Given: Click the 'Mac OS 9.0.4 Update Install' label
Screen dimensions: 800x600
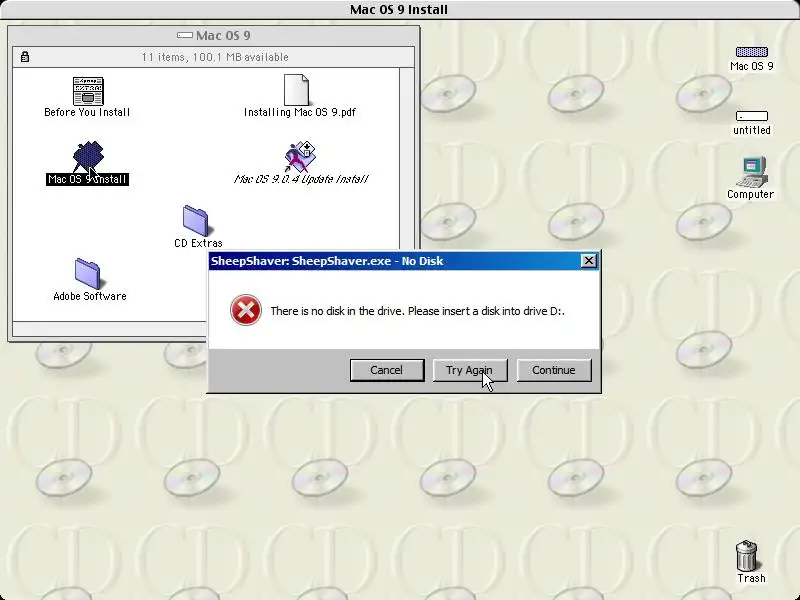Looking at the screenshot, I should pos(301,179).
